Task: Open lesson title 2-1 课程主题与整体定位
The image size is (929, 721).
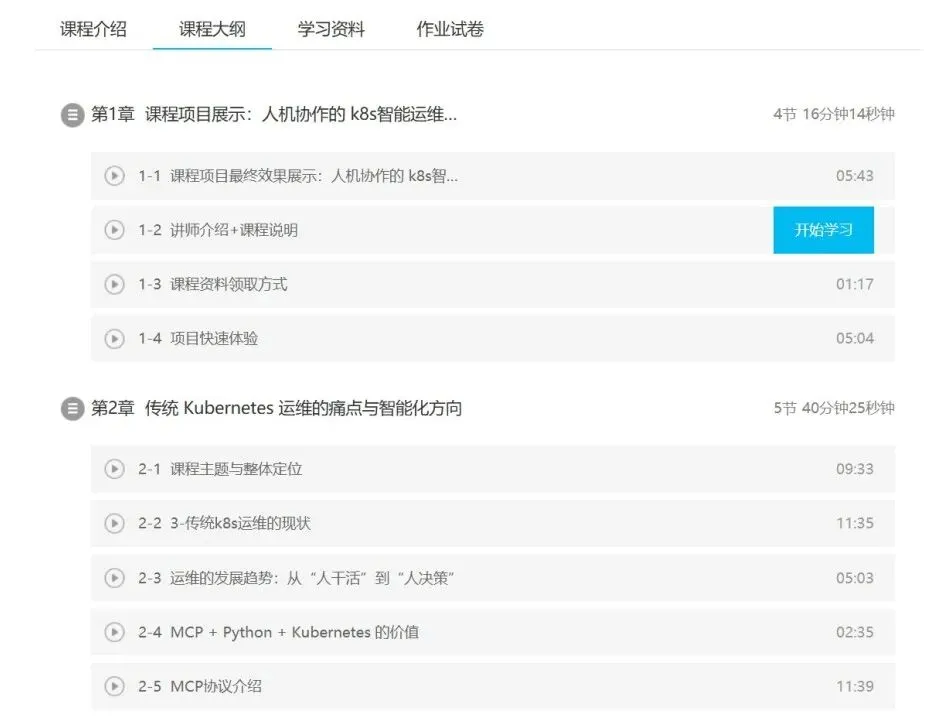Action: click(220, 469)
